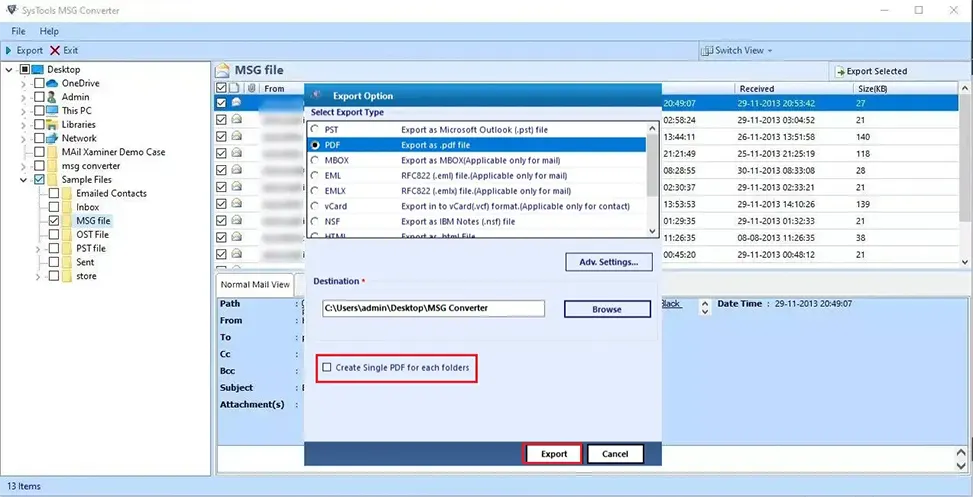Select the NSF export radio button

pos(316,221)
